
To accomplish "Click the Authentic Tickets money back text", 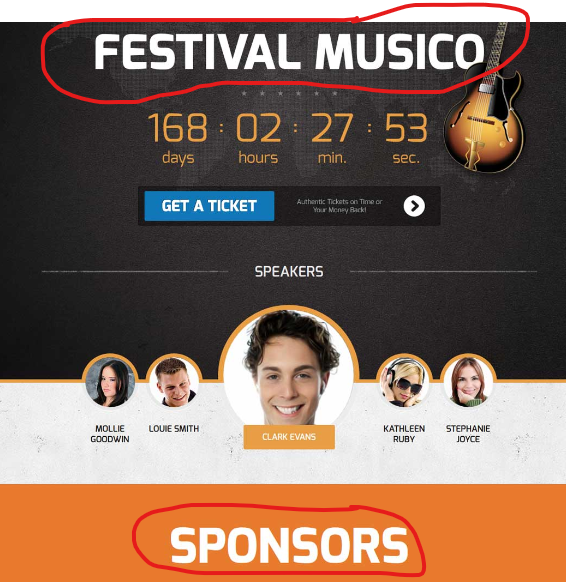I will tap(339, 206).
